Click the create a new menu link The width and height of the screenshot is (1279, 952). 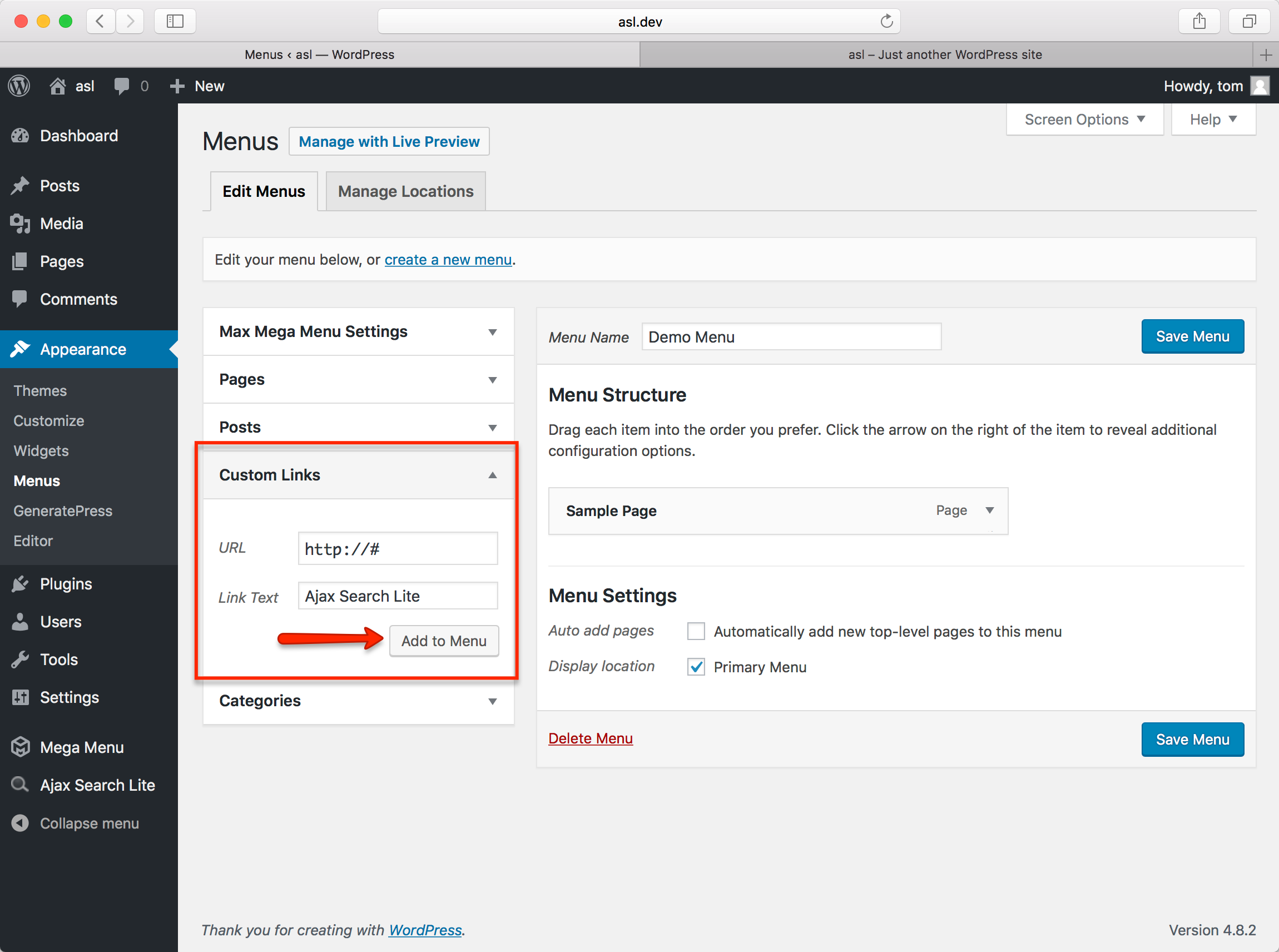coord(448,260)
